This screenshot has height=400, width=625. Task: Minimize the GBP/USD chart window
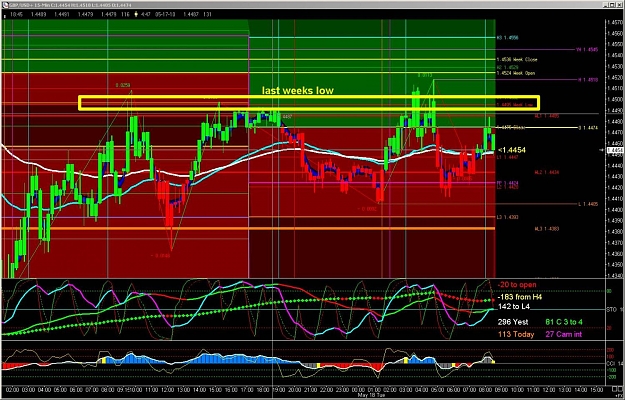606,5
